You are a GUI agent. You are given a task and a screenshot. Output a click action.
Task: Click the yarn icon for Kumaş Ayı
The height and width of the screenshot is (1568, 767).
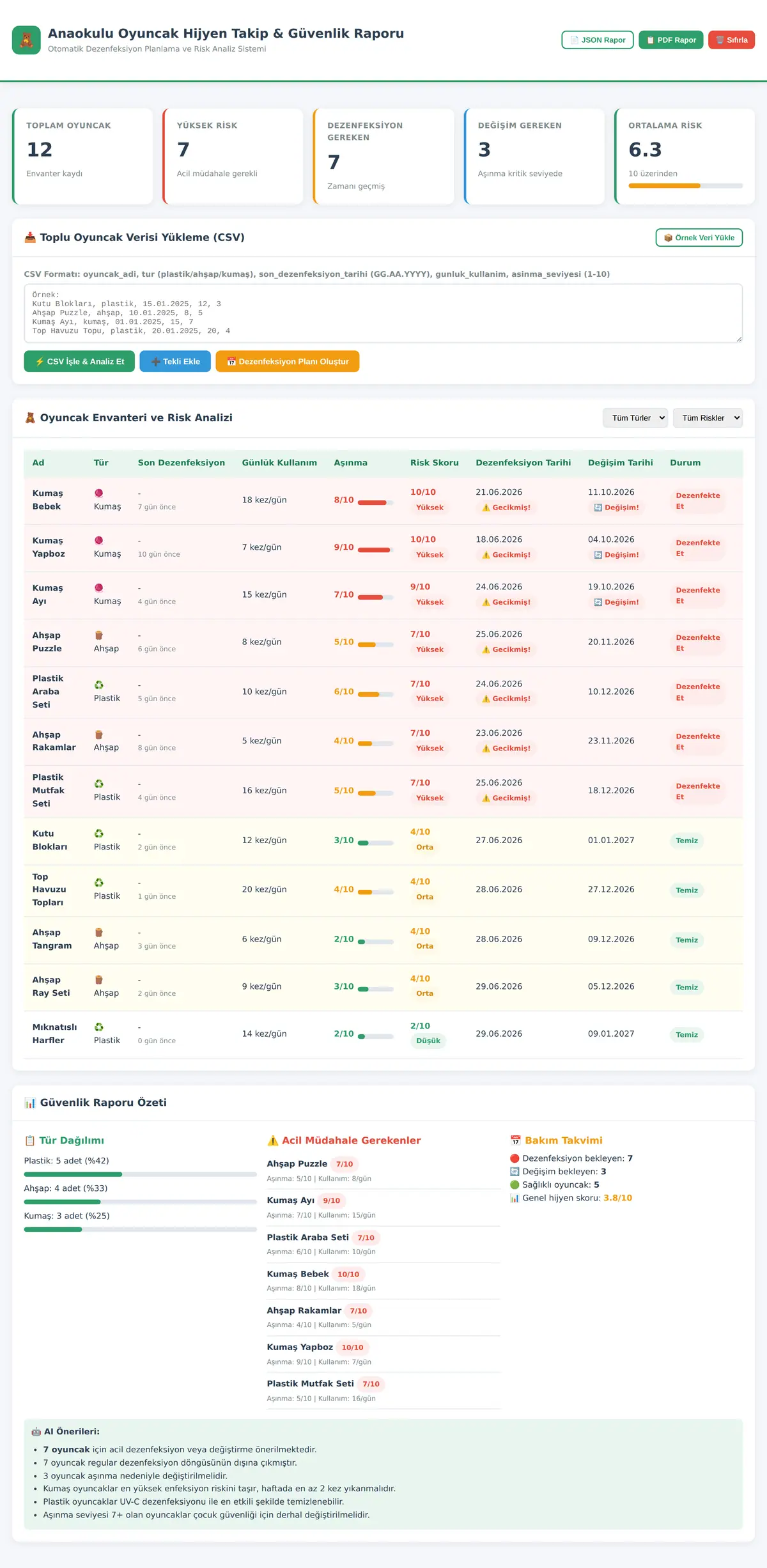click(98, 587)
